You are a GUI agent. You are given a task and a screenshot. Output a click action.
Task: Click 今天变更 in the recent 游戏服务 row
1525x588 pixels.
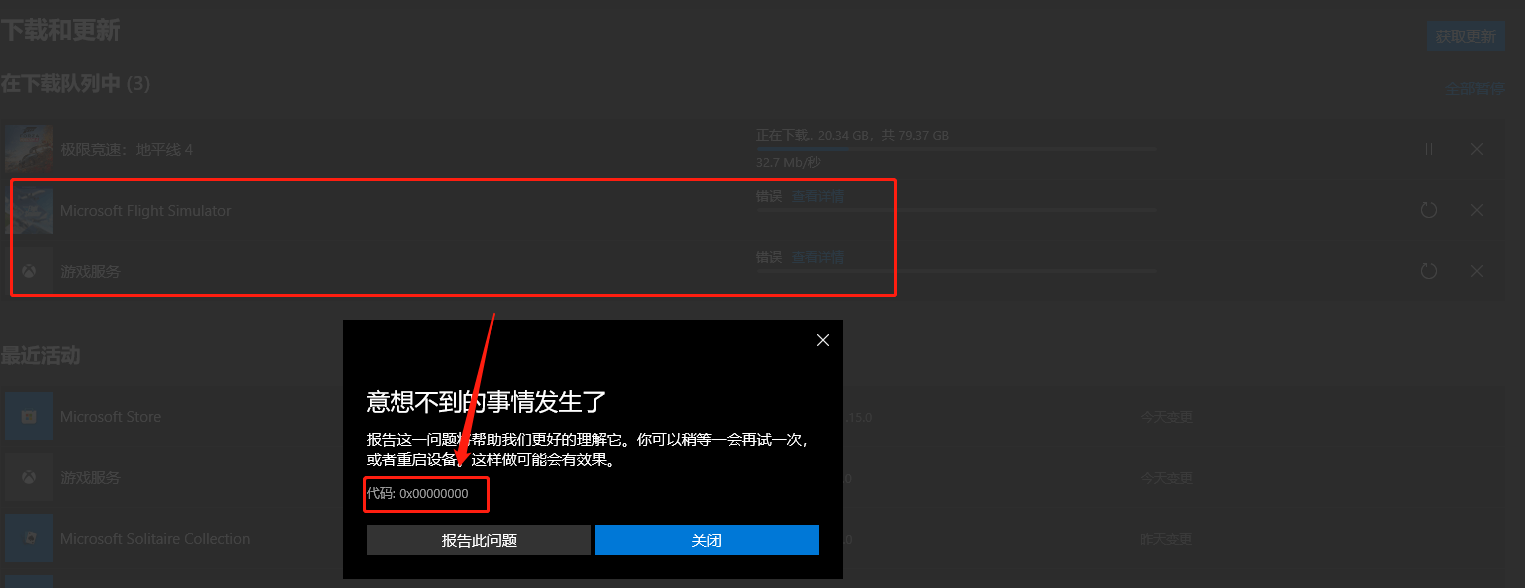(1167, 478)
